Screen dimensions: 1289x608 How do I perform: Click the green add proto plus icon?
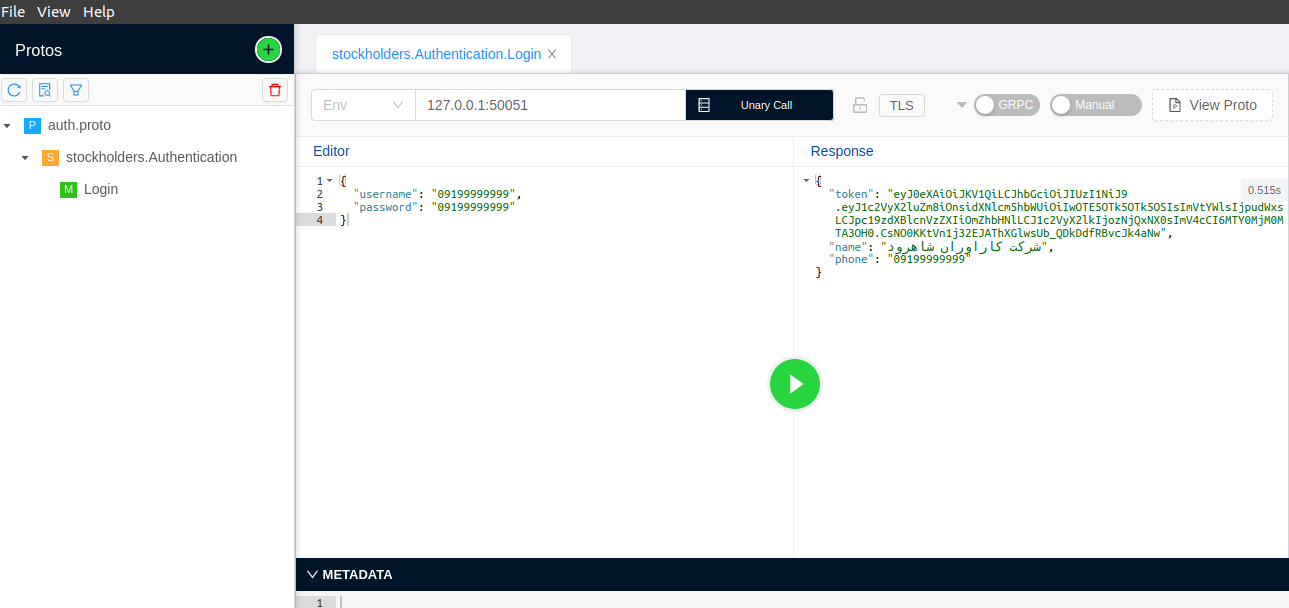(x=268, y=49)
